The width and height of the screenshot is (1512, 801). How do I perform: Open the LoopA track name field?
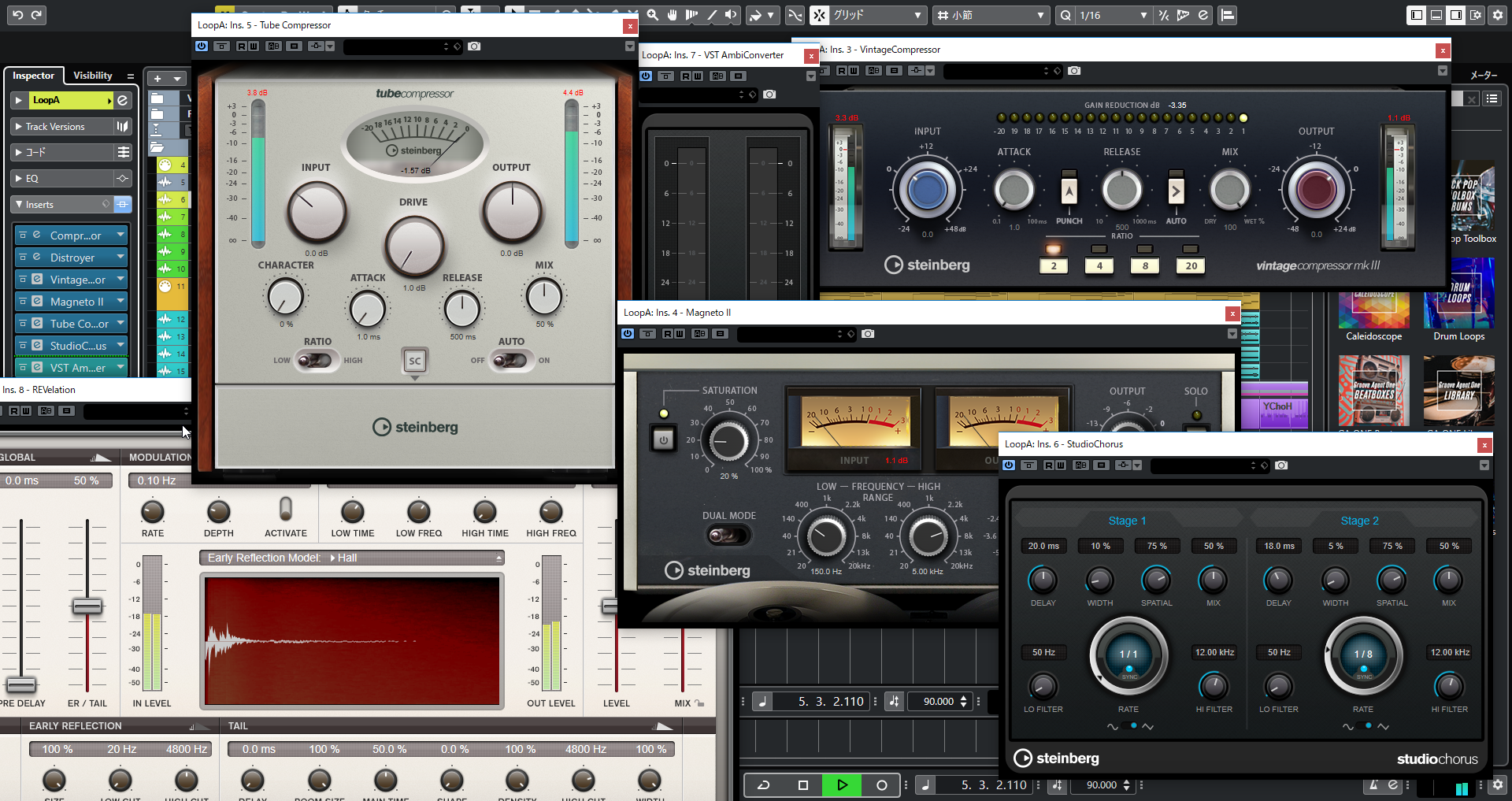click(x=69, y=100)
